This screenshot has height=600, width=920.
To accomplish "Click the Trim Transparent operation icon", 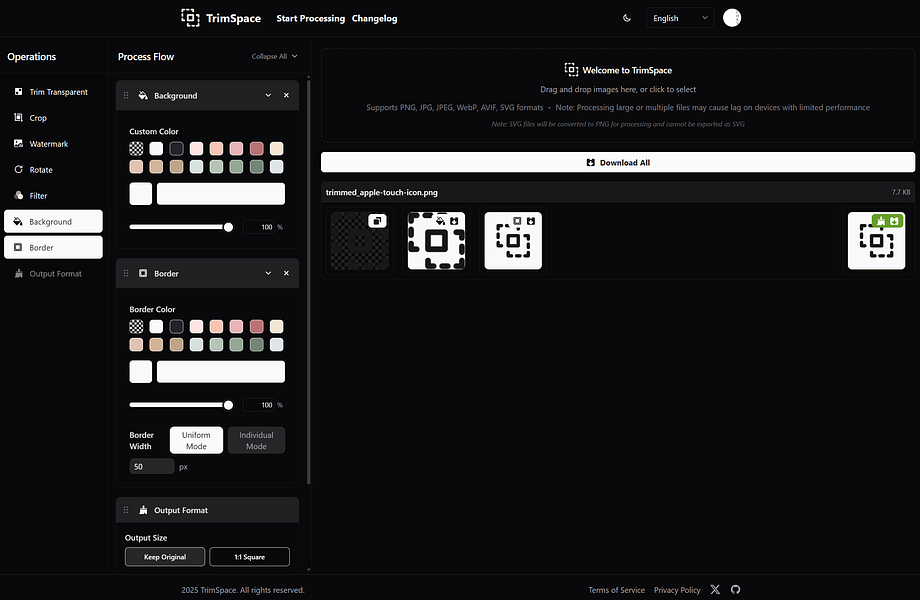I will pyautogui.click(x=18, y=91).
